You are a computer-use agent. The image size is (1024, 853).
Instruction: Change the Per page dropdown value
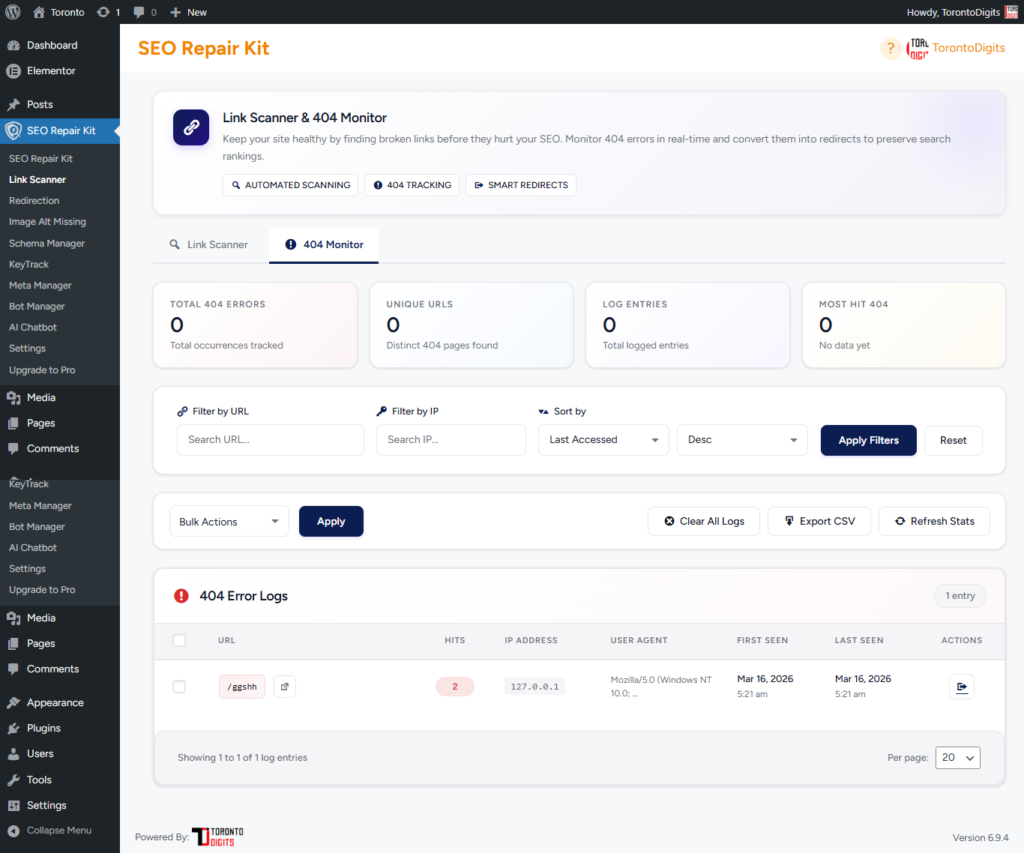[957, 757]
